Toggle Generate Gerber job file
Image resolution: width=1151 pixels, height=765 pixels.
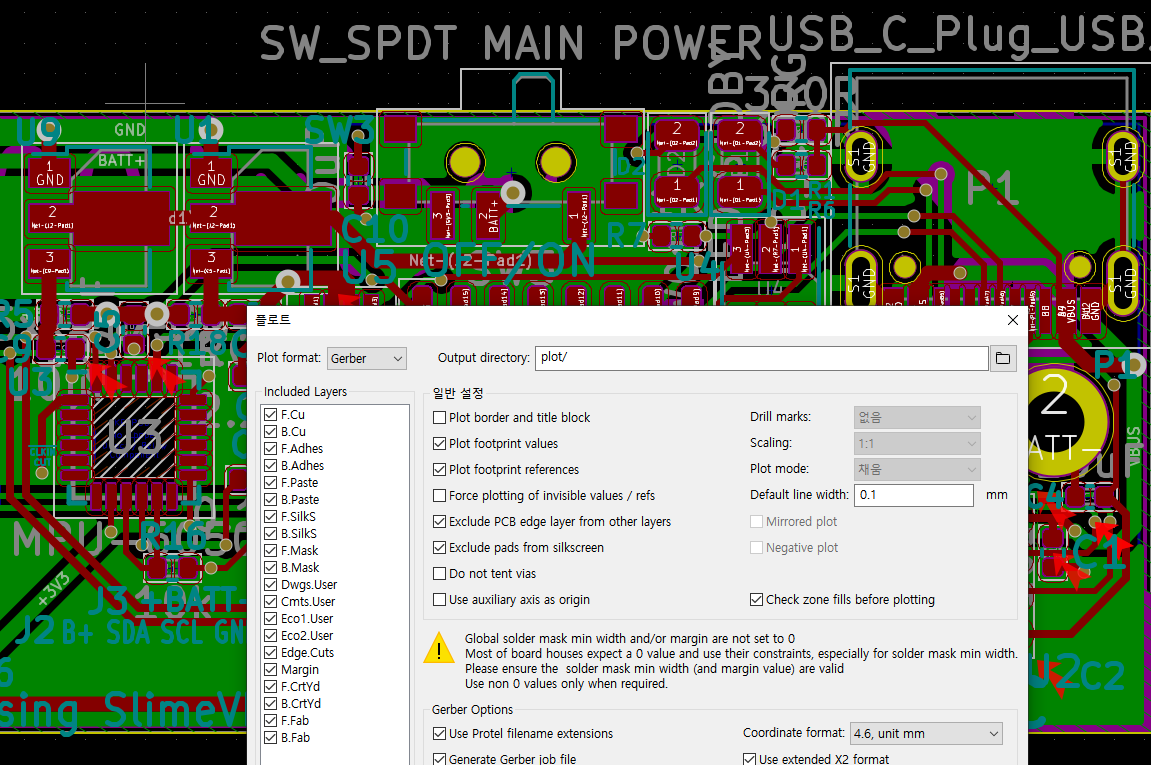tap(440, 759)
